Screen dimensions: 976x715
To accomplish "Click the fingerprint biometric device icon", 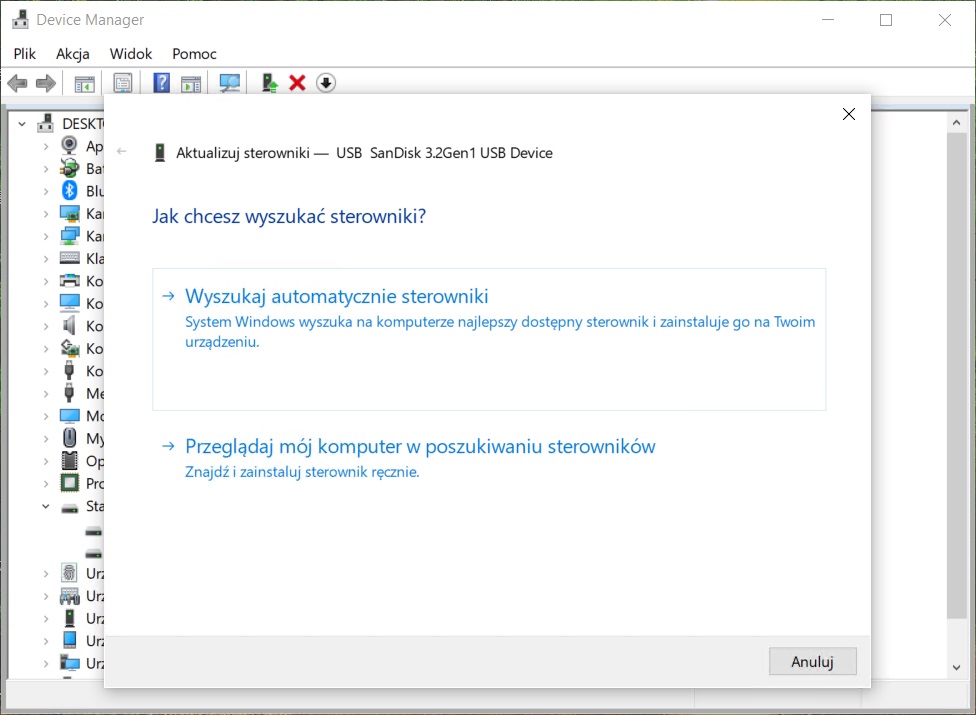I will coord(70,573).
